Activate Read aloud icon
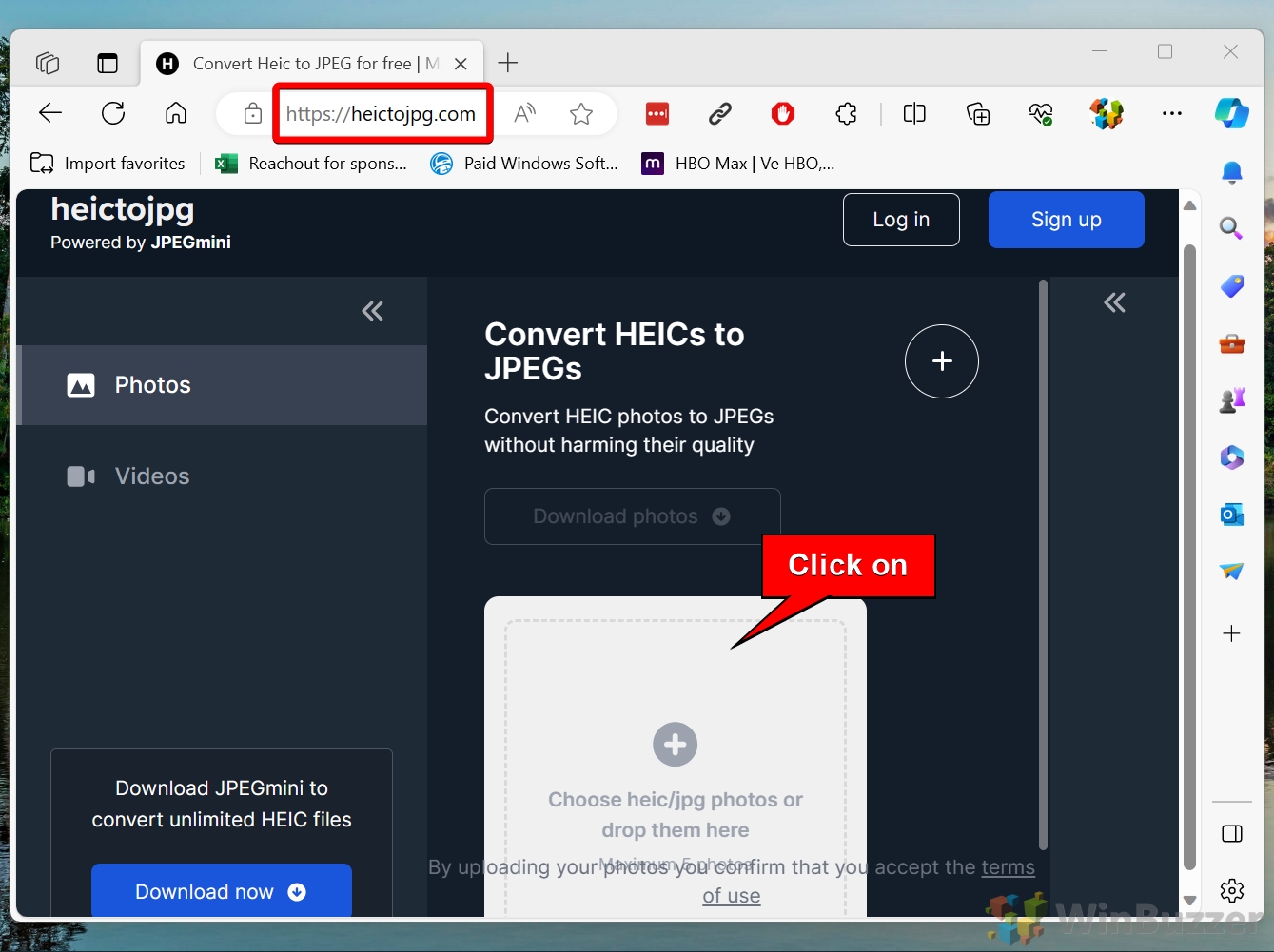Viewport: 1274px width, 952px height. (524, 114)
